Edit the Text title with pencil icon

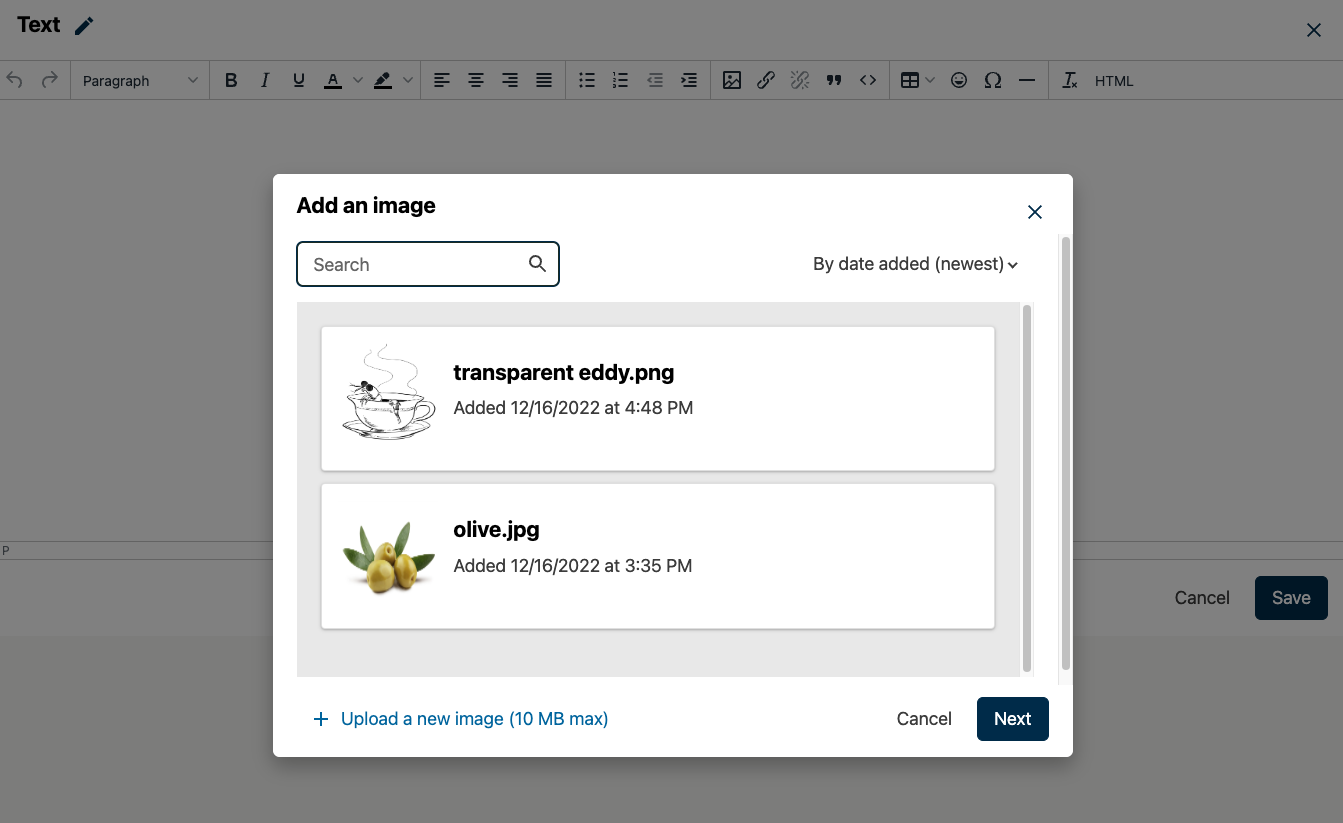tap(85, 26)
